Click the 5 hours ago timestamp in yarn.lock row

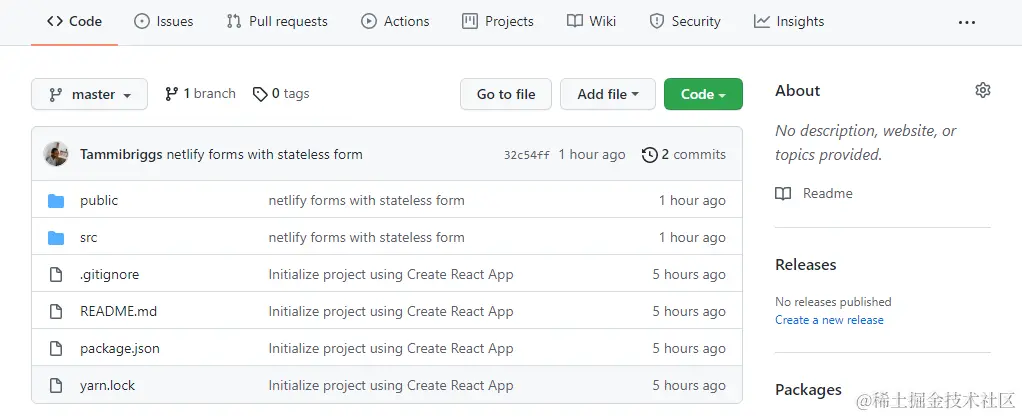click(x=689, y=386)
